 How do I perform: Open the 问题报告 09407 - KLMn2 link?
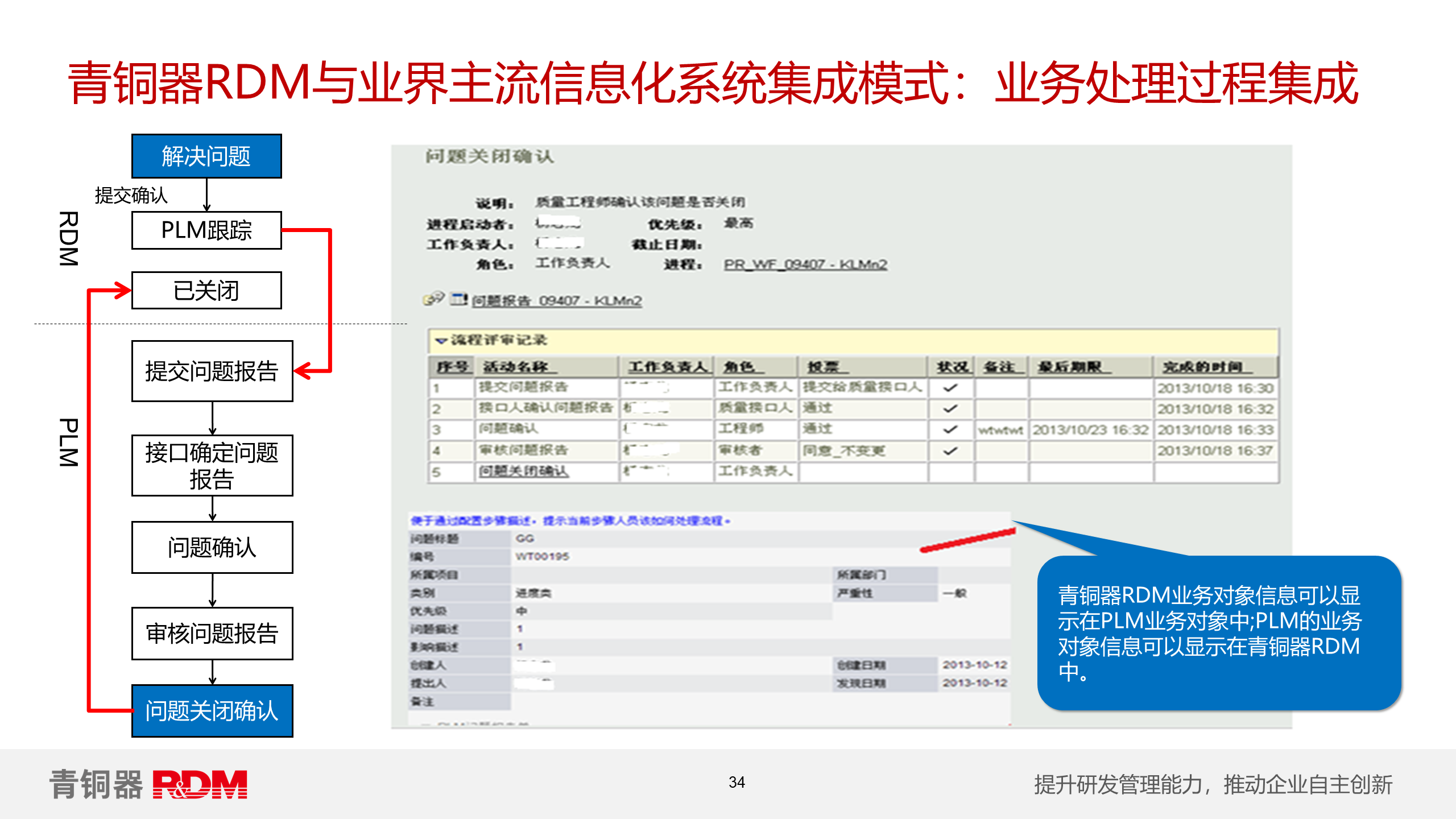tap(557, 300)
